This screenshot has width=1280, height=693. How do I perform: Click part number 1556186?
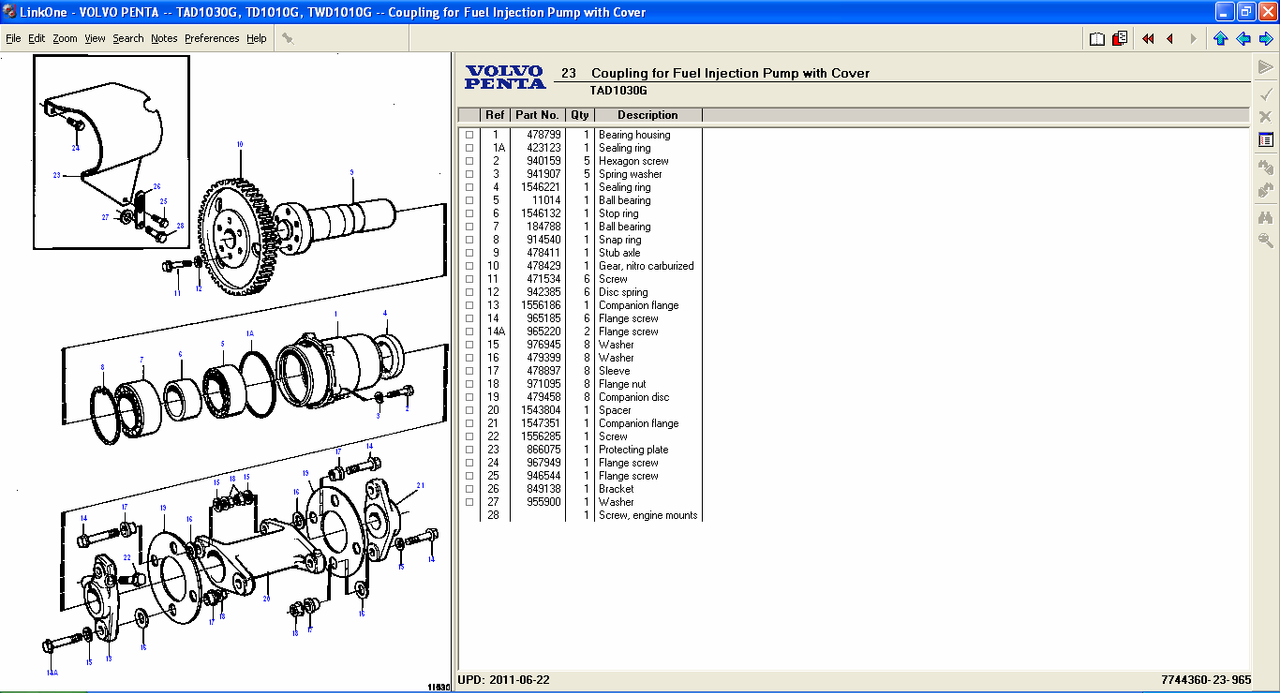tap(541, 306)
